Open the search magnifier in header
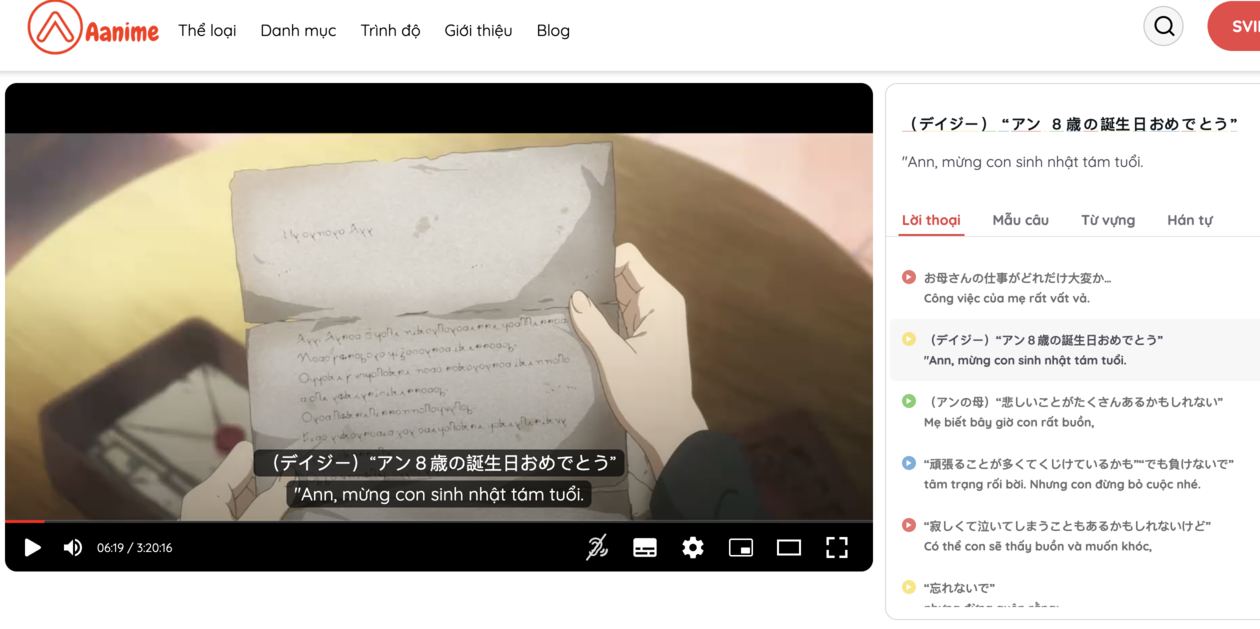Image resolution: width=1260 pixels, height=629 pixels. [1163, 27]
